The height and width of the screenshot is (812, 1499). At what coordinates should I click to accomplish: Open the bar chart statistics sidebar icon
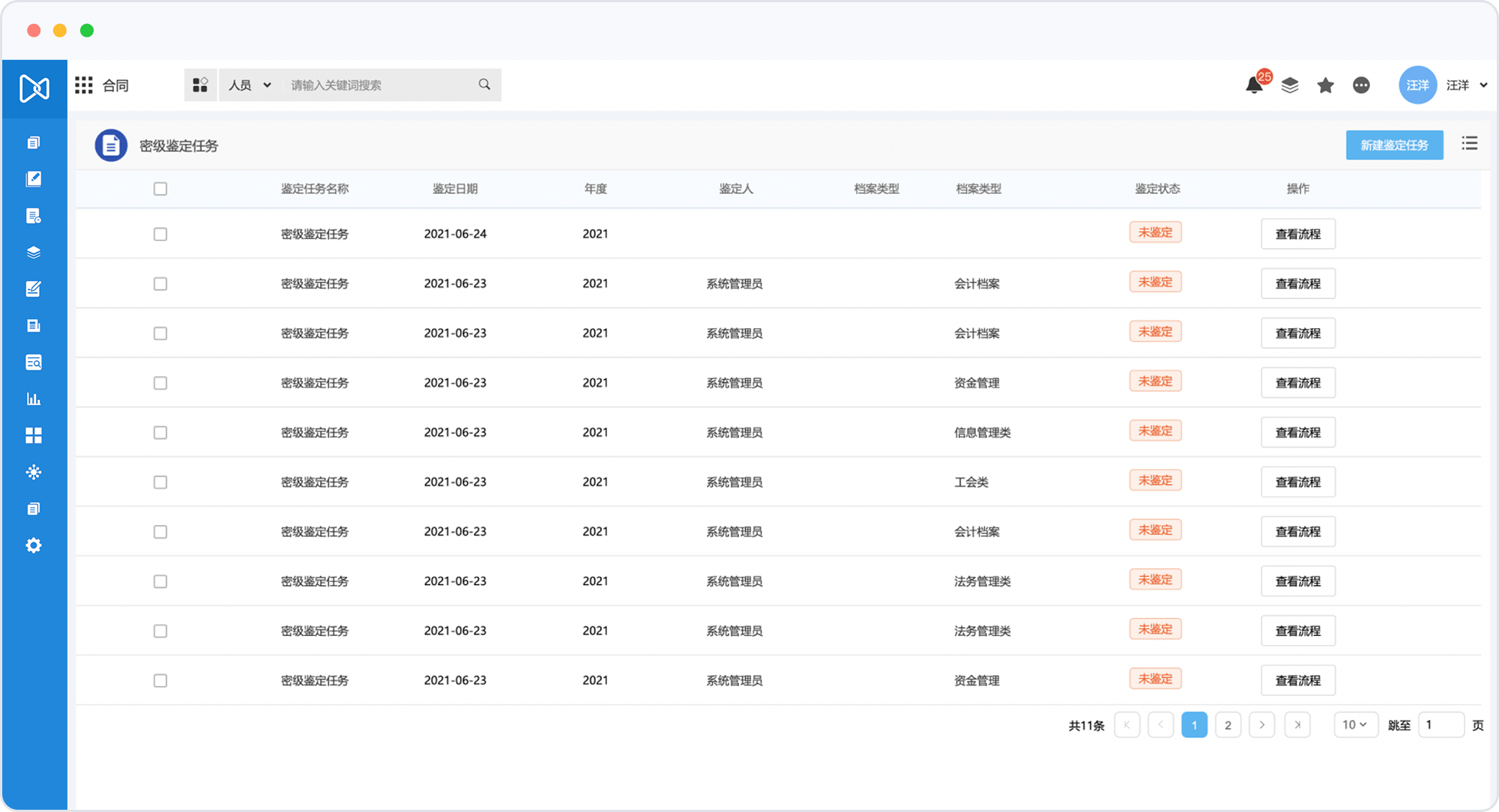34,399
